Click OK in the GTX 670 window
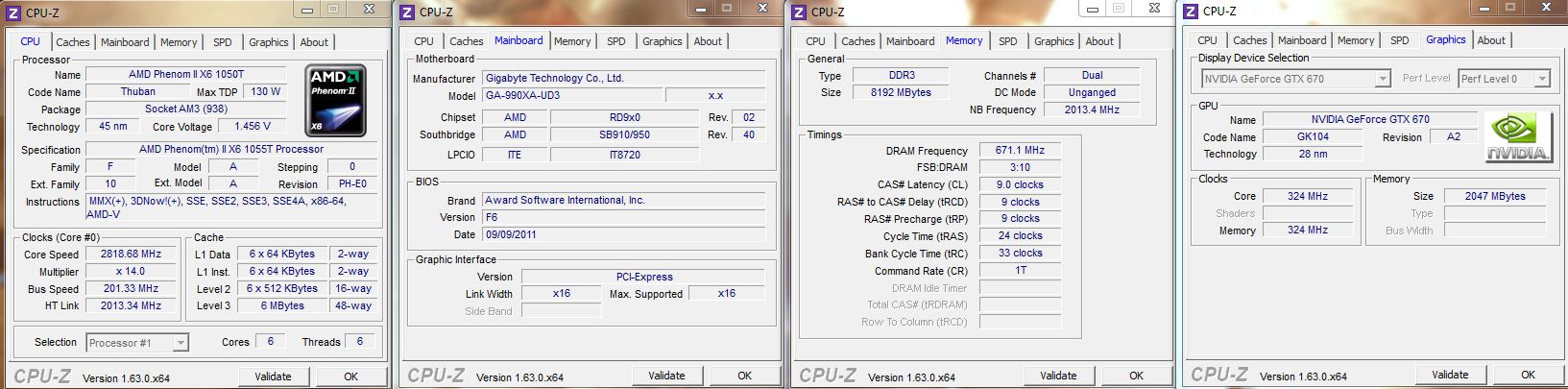The height and width of the screenshot is (389, 1568). coord(1529,375)
